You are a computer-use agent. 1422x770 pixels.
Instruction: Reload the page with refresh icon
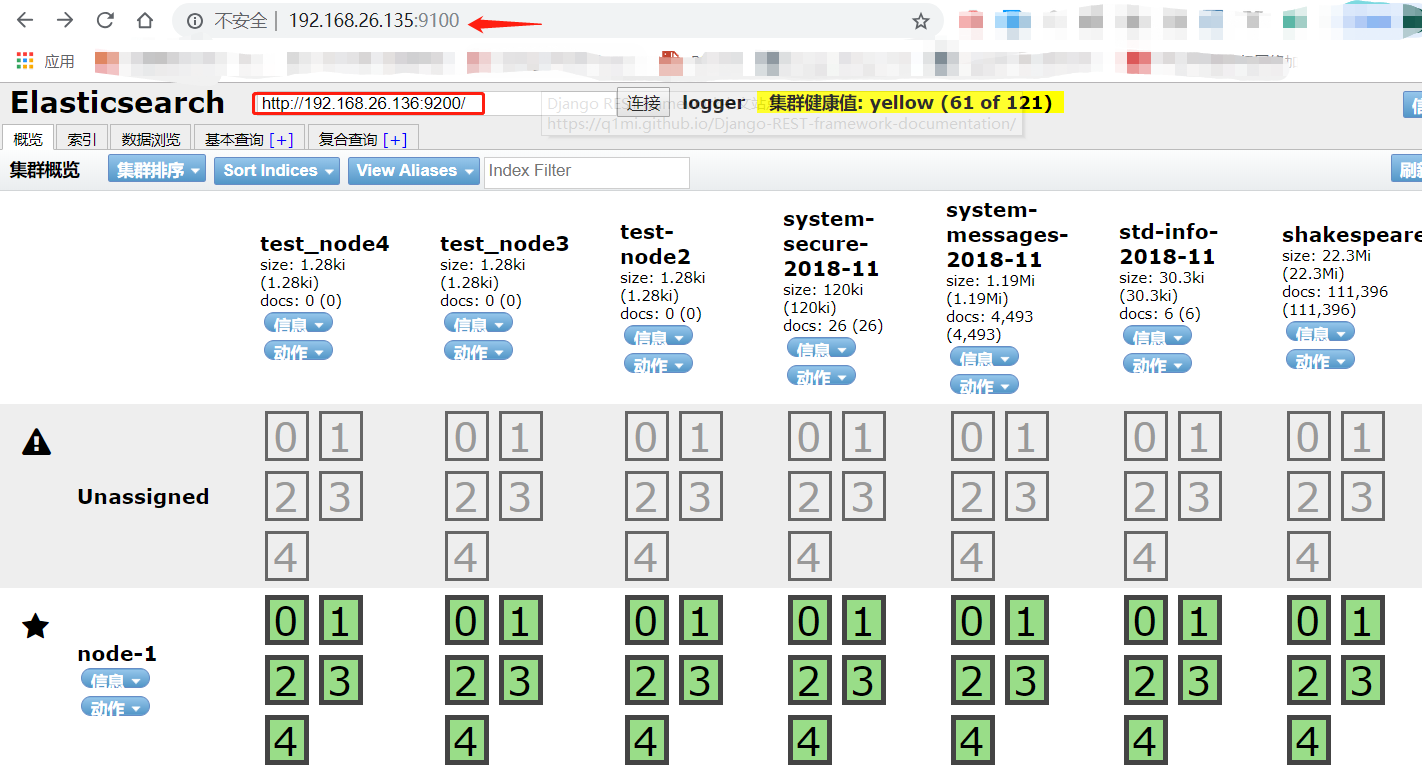105,21
